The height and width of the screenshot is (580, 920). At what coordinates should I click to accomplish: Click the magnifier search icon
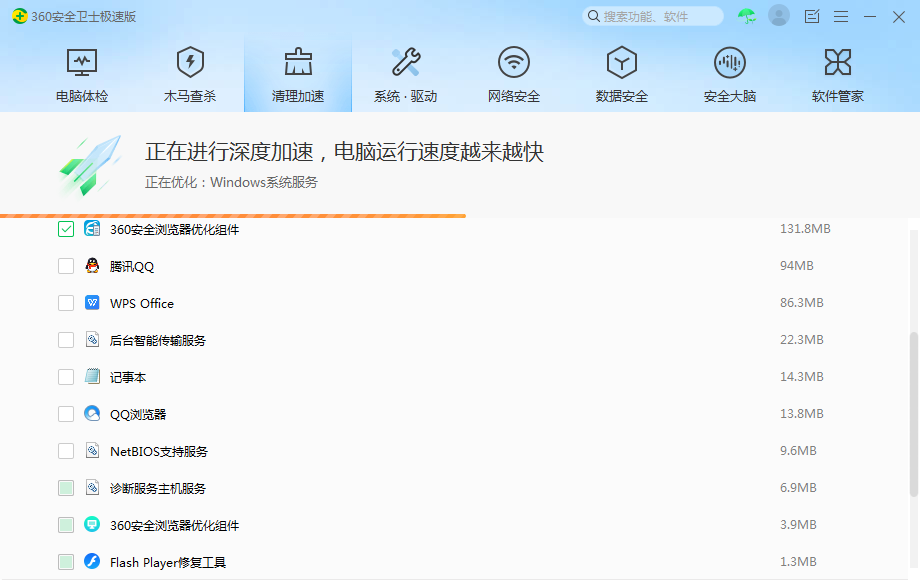[x=594, y=16]
